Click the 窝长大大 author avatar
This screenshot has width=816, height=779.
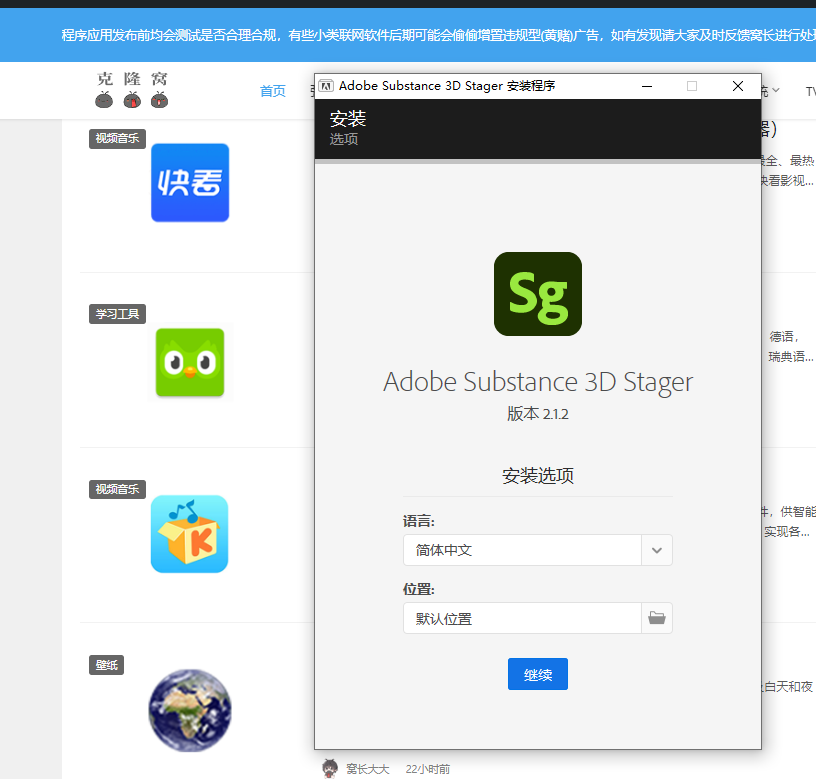(329, 769)
